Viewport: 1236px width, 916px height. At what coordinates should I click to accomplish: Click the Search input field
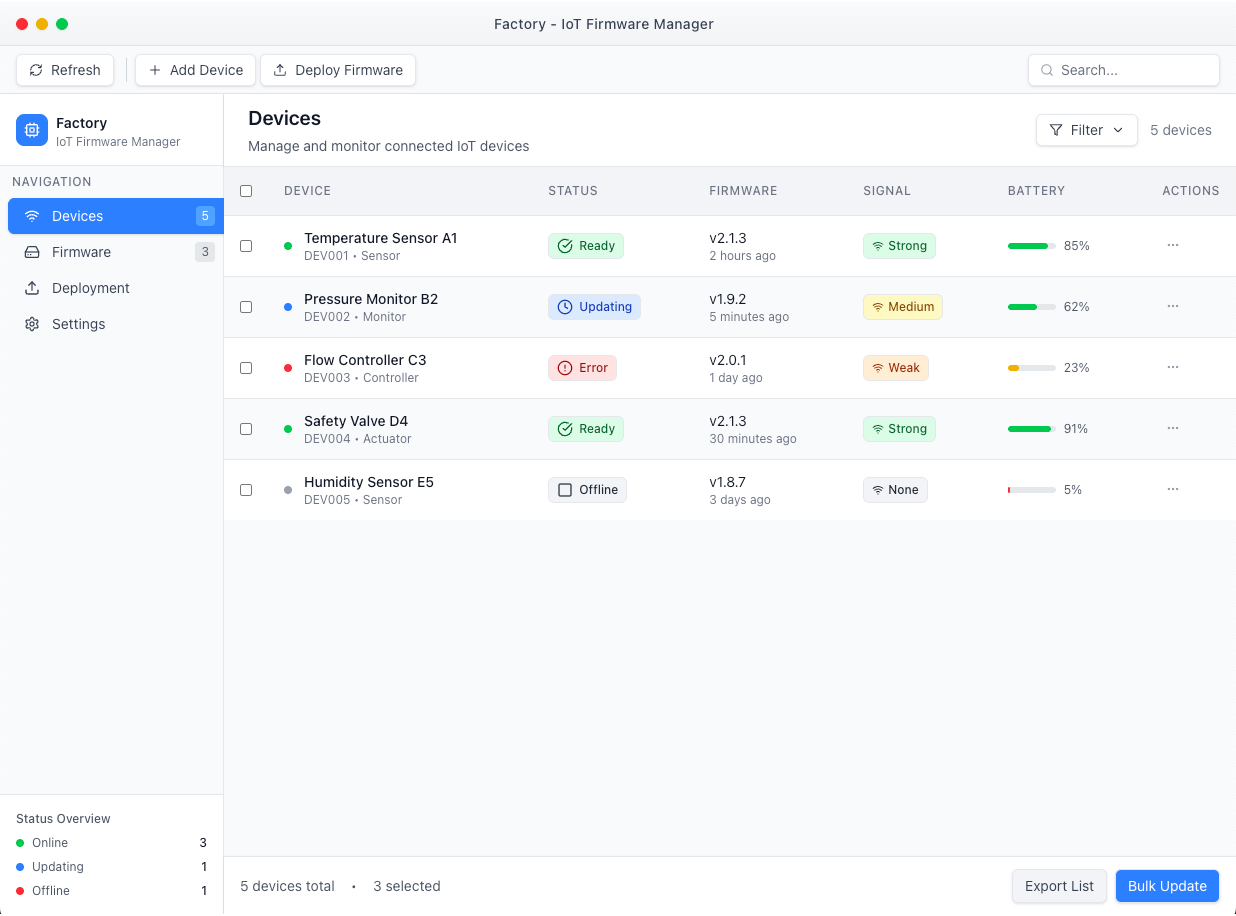pyautogui.click(x=1124, y=70)
